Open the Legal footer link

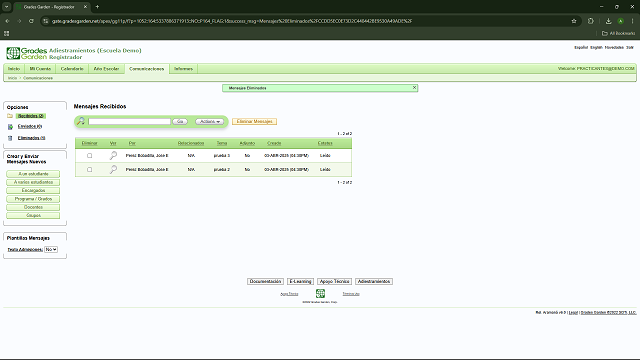tap(573, 313)
